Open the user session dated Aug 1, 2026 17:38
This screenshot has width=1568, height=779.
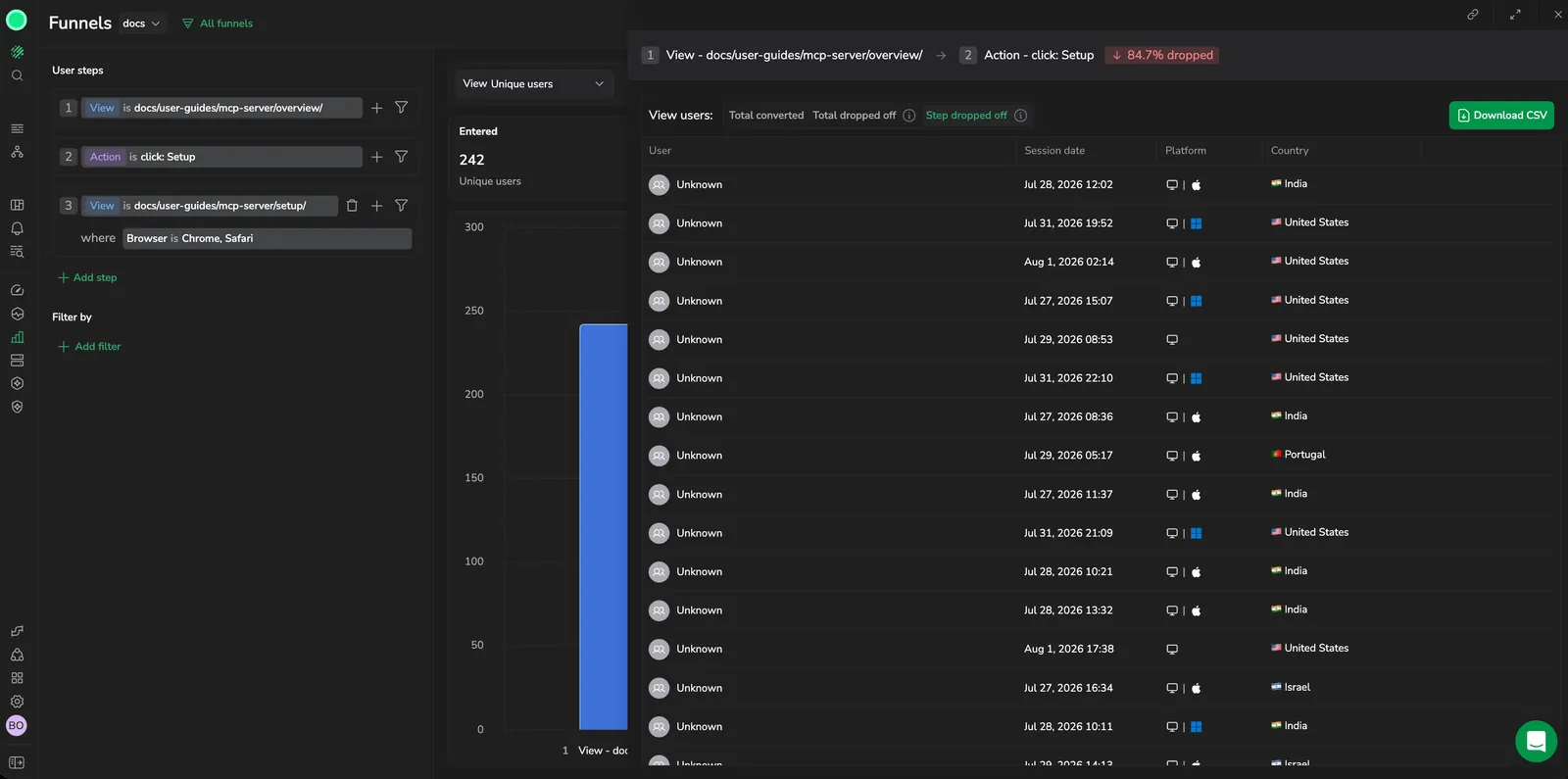pyautogui.click(x=1098, y=649)
